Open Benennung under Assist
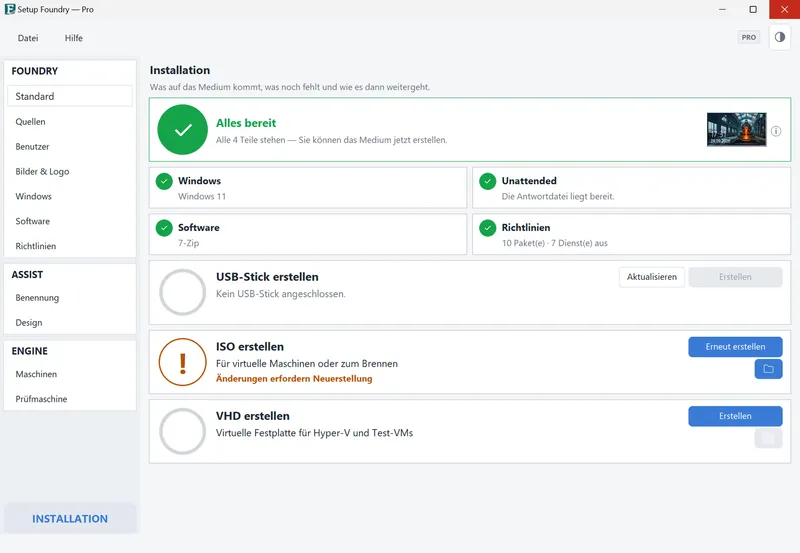This screenshot has height=553, width=800. [70, 297]
